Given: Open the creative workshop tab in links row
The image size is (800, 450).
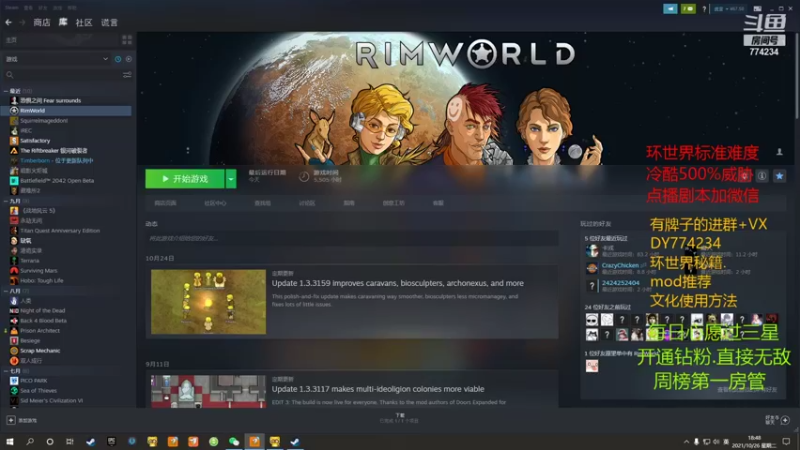Looking at the screenshot, I should pyautogui.click(x=393, y=203).
